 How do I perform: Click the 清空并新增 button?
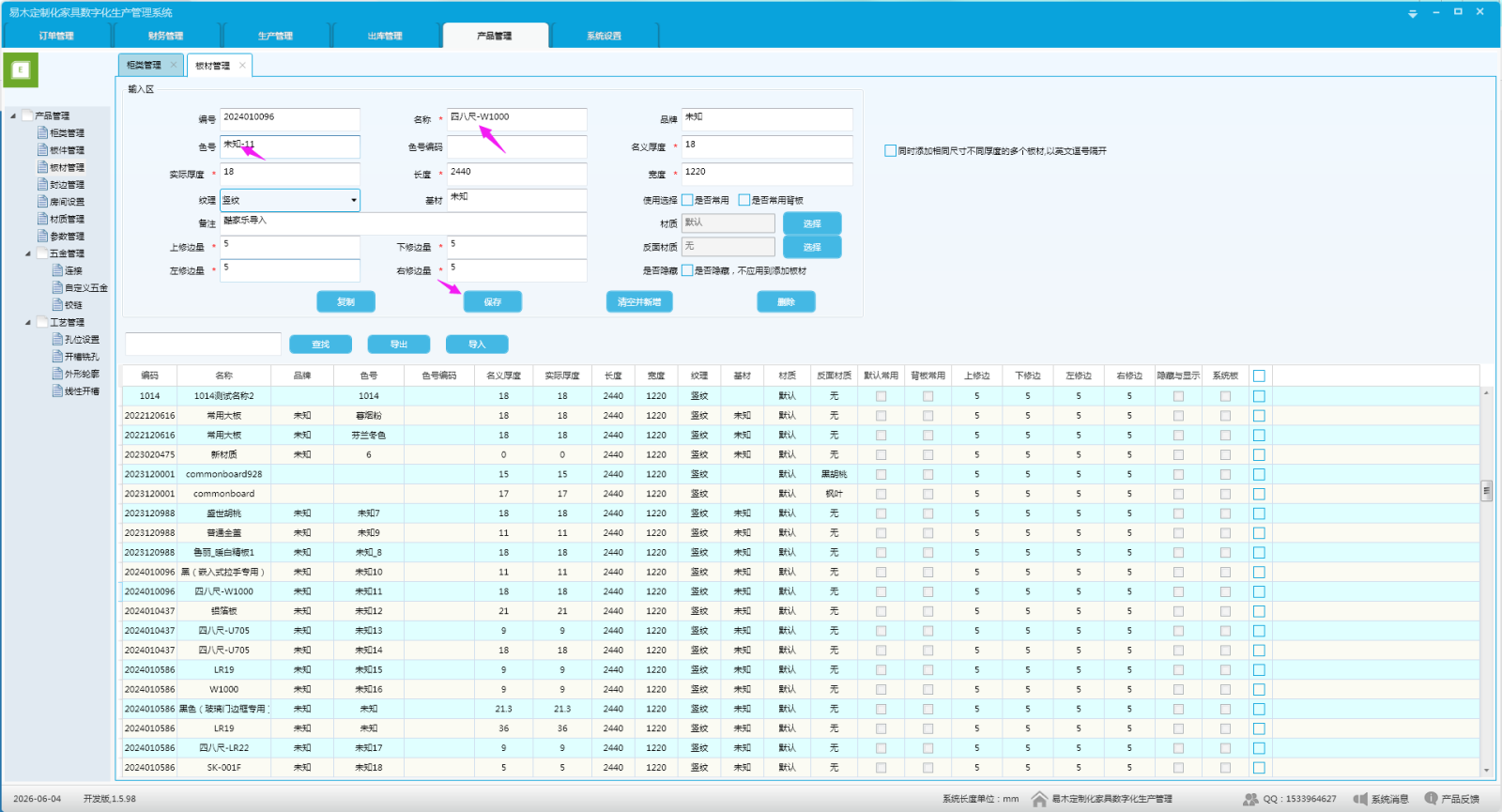pyautogui.click(x=639, y=301)
